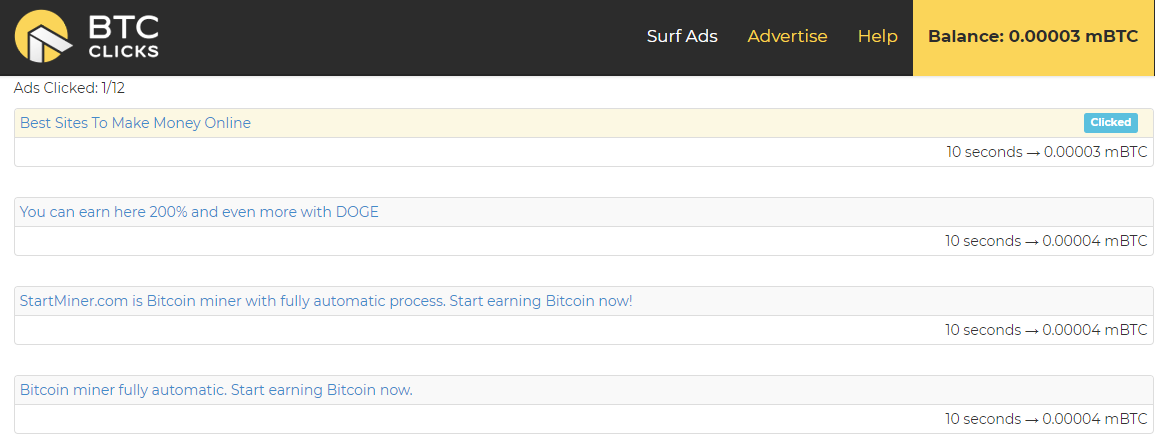Select the 'Ads Clicked: 1/12' counter text
Screen dimensions: 1155x448
click(x=69, y=88)
